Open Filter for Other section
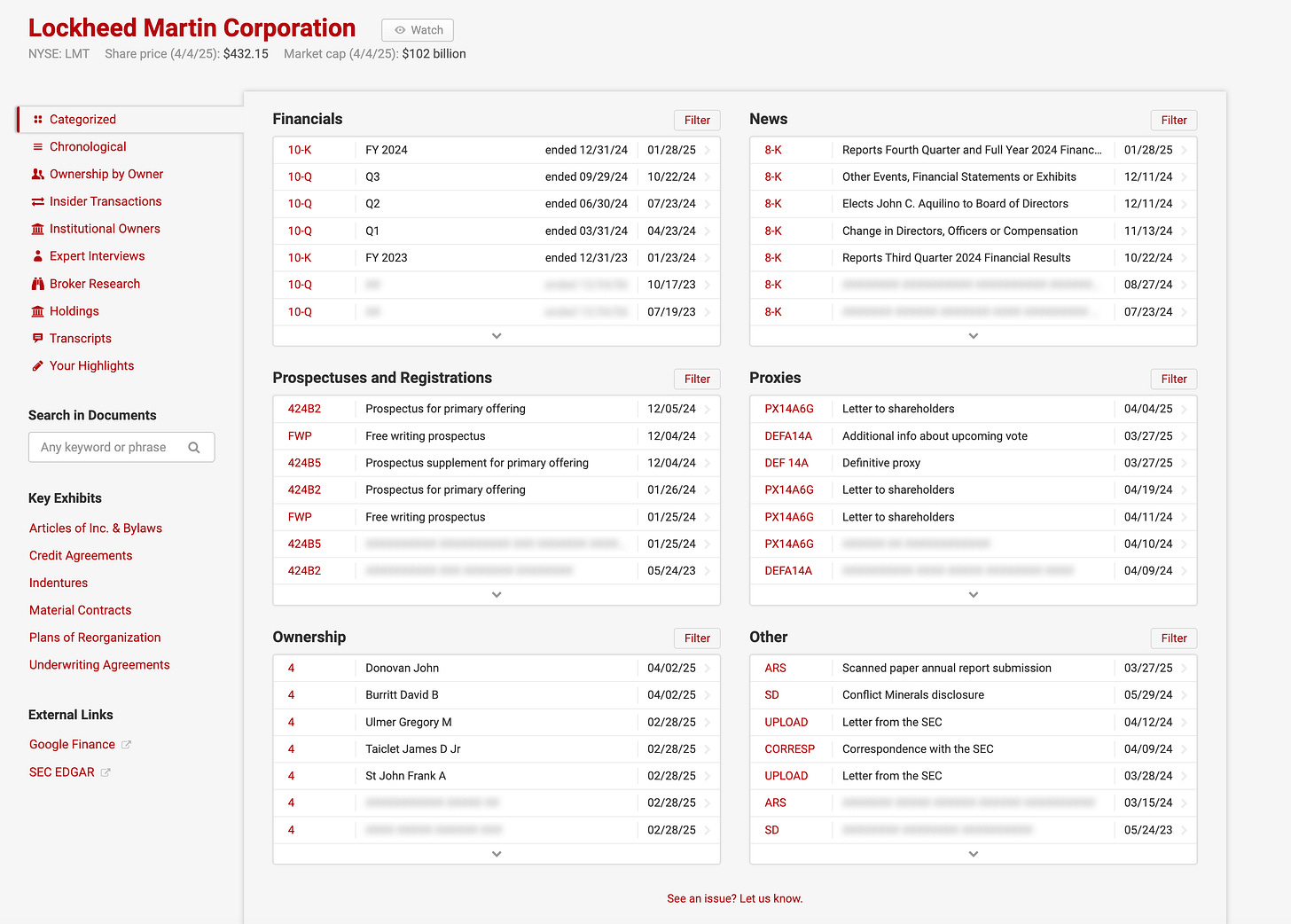This screenshot has height=924, width=1291. [1174, 638]
